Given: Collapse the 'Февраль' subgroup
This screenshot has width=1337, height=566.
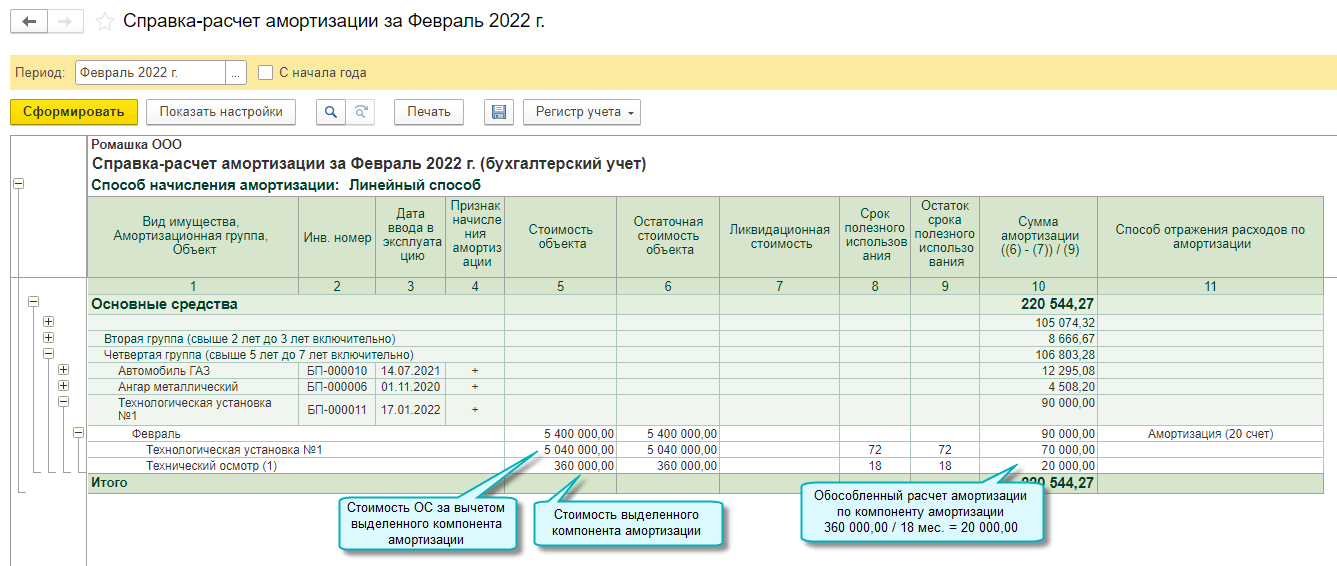Looking at the screenshot, I should pyautogui.click(x=78, y=433).
